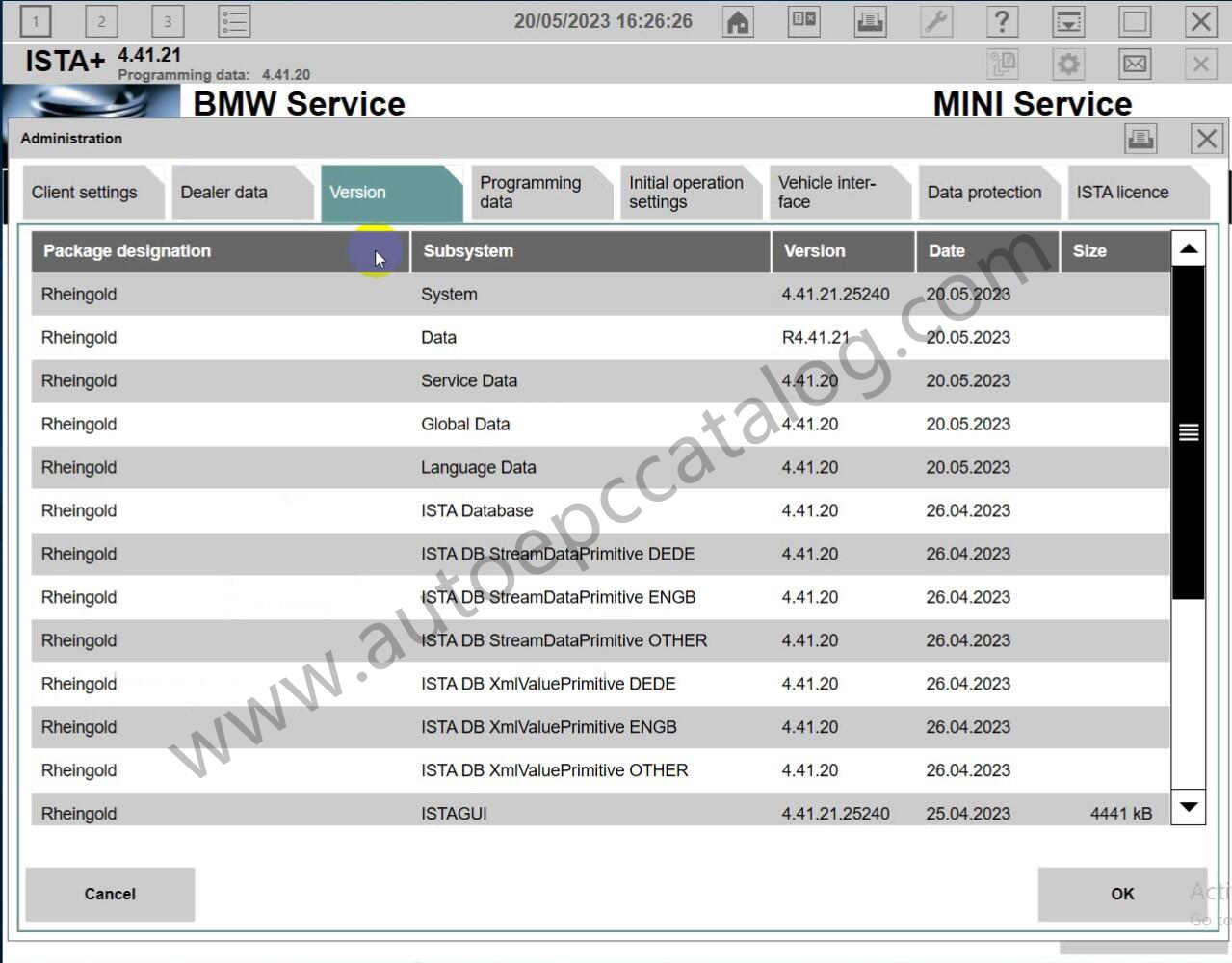Close the Administration dialog
Screen dimensions: 1232x963
tap(1207, 139)
